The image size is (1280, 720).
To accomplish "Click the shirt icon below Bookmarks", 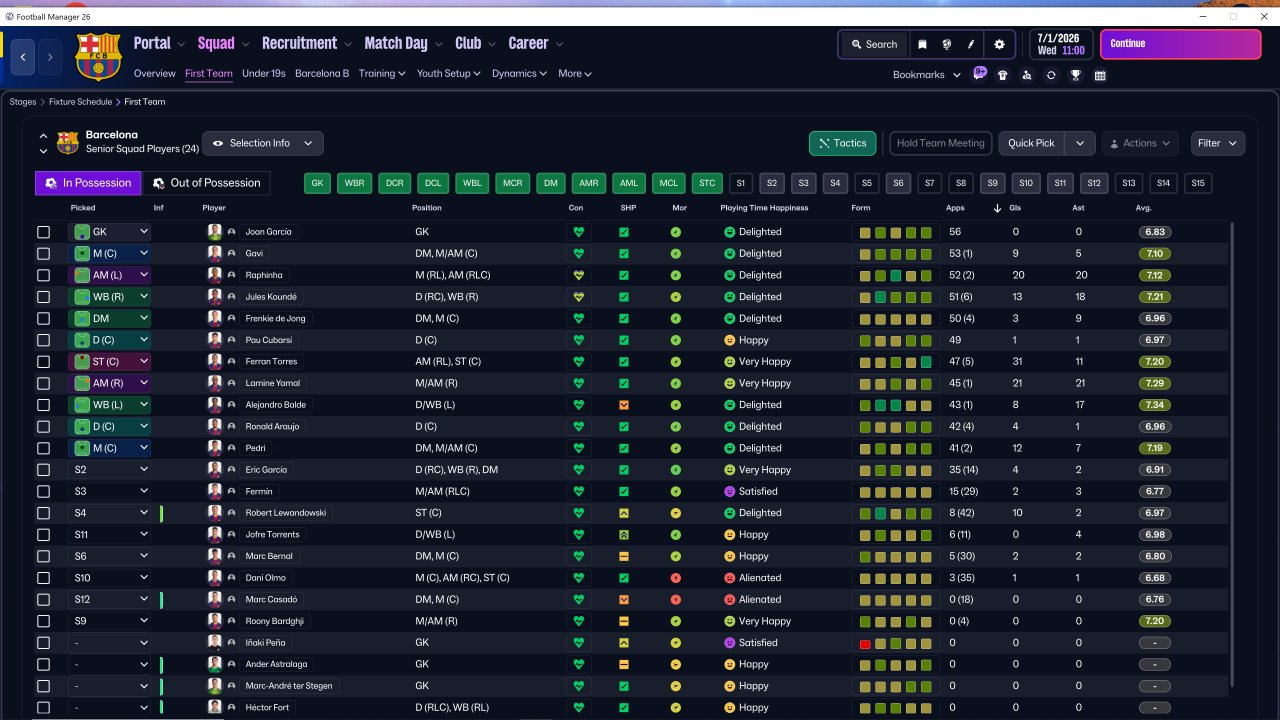I will [x=1003, y=75].
